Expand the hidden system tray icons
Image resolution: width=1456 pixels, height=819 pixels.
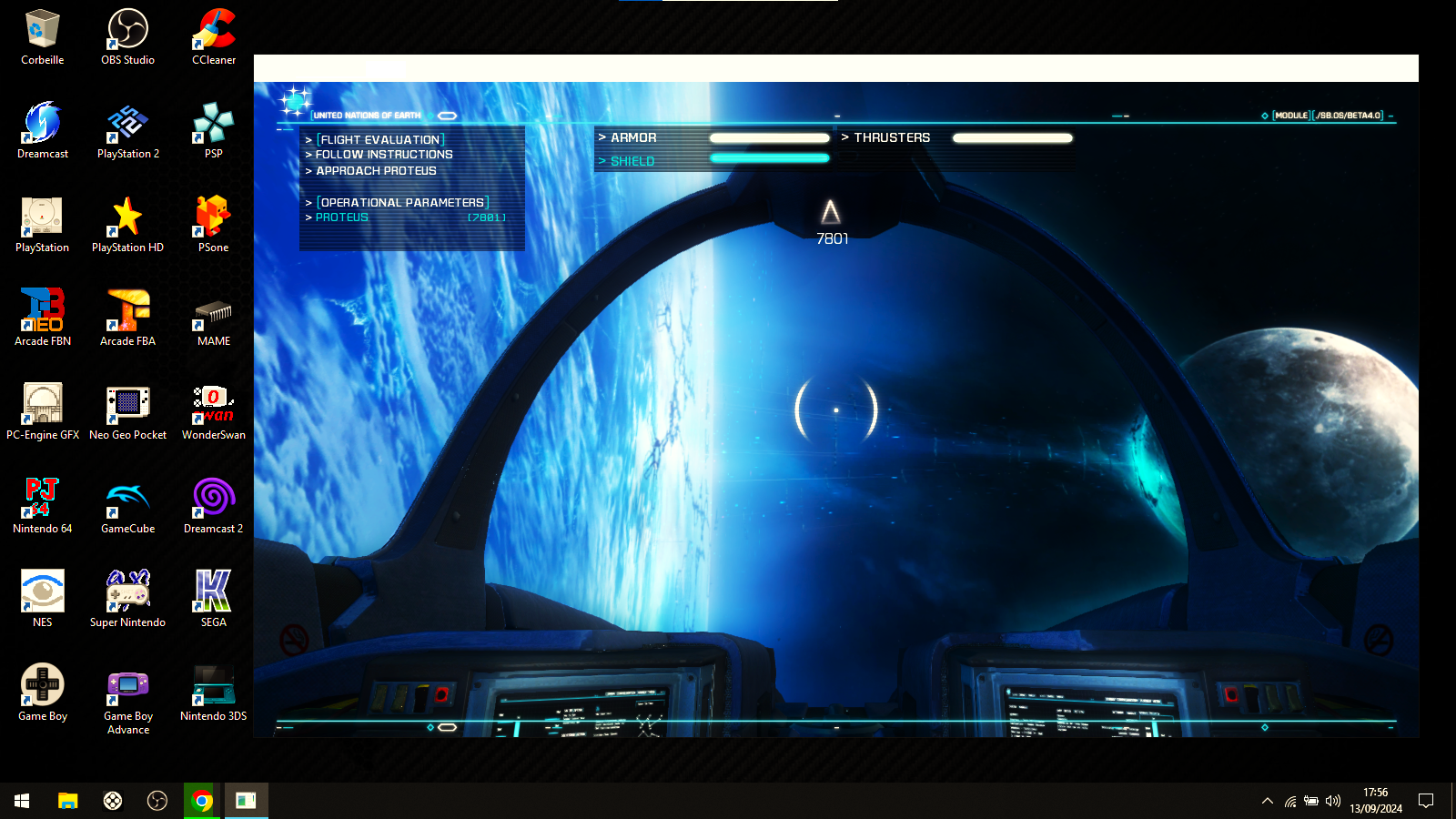(1267, 801)
